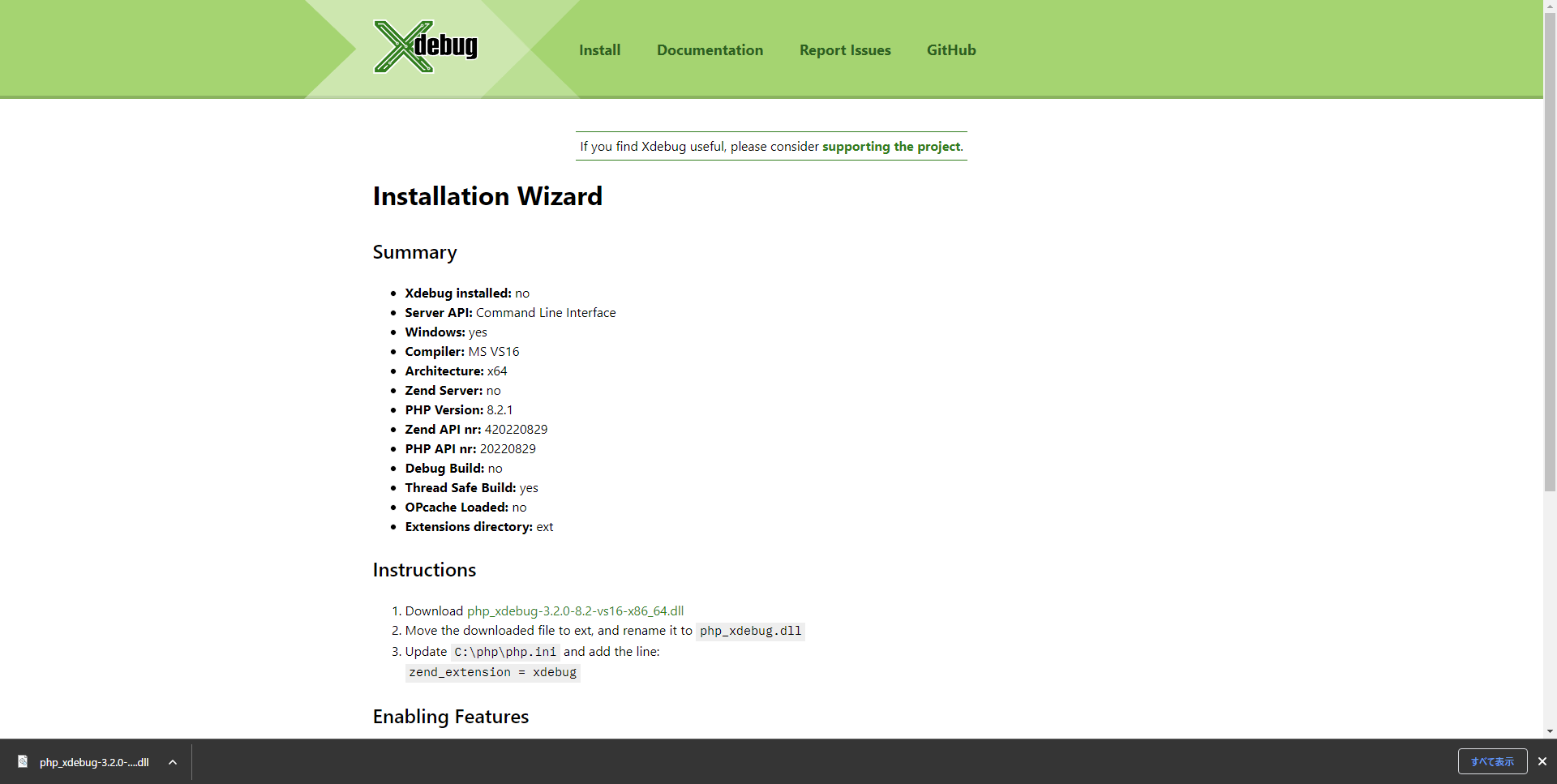Go to Report Issues
This screenshot has width=1557, height=784.
click(x=845, y=50)
